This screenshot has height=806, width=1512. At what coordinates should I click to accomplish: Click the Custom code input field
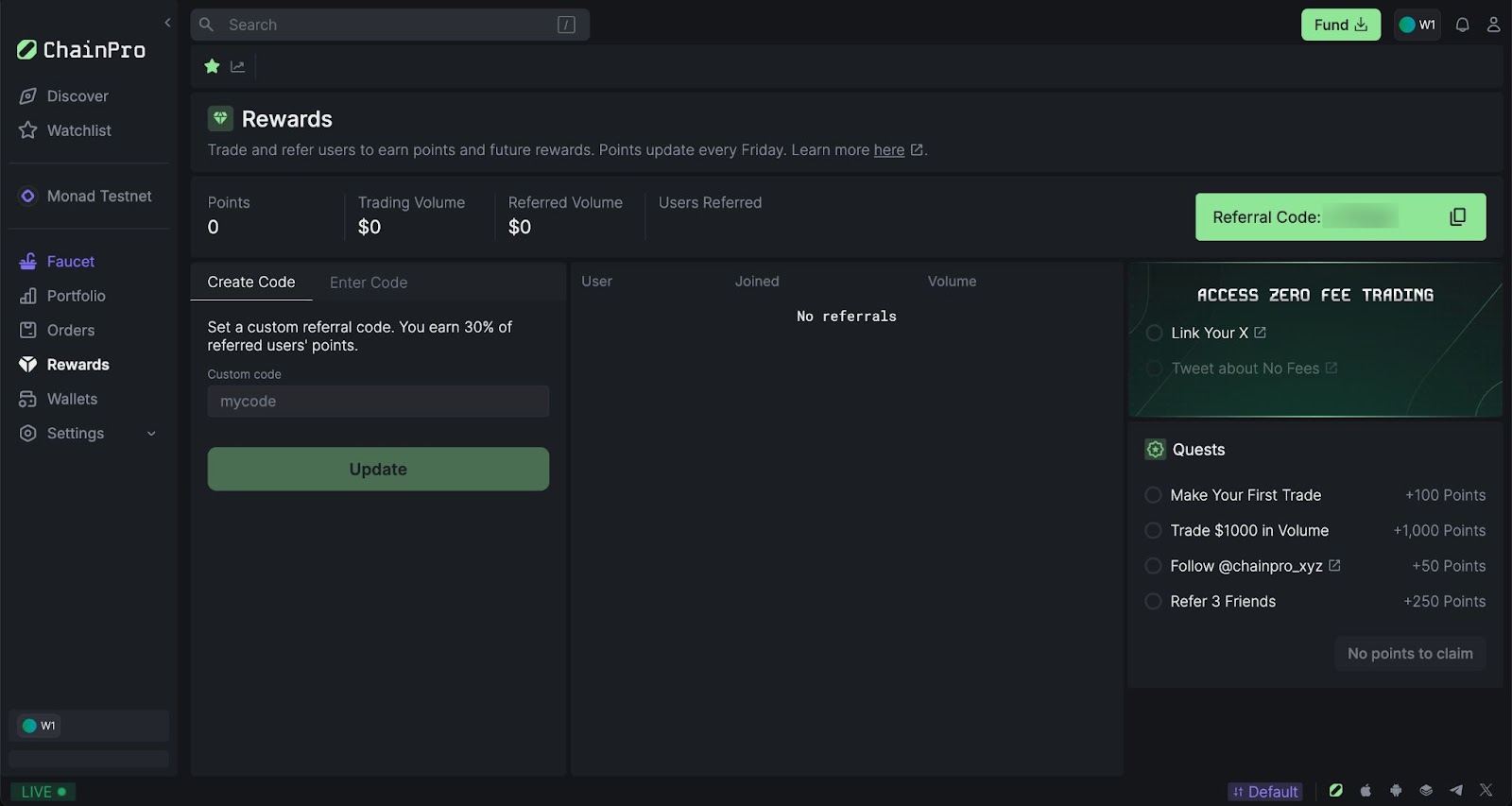(378, 402)
